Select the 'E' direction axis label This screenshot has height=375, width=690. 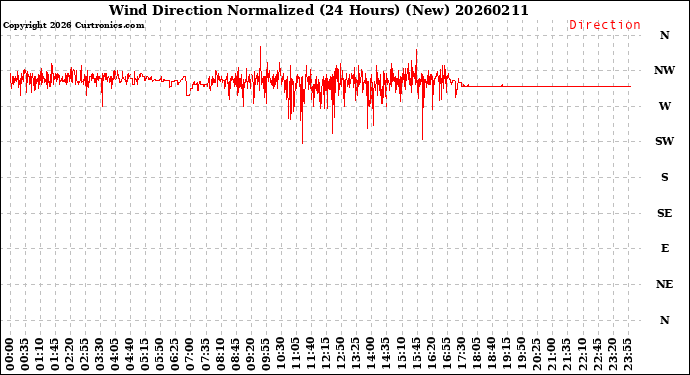click(664, 248)
